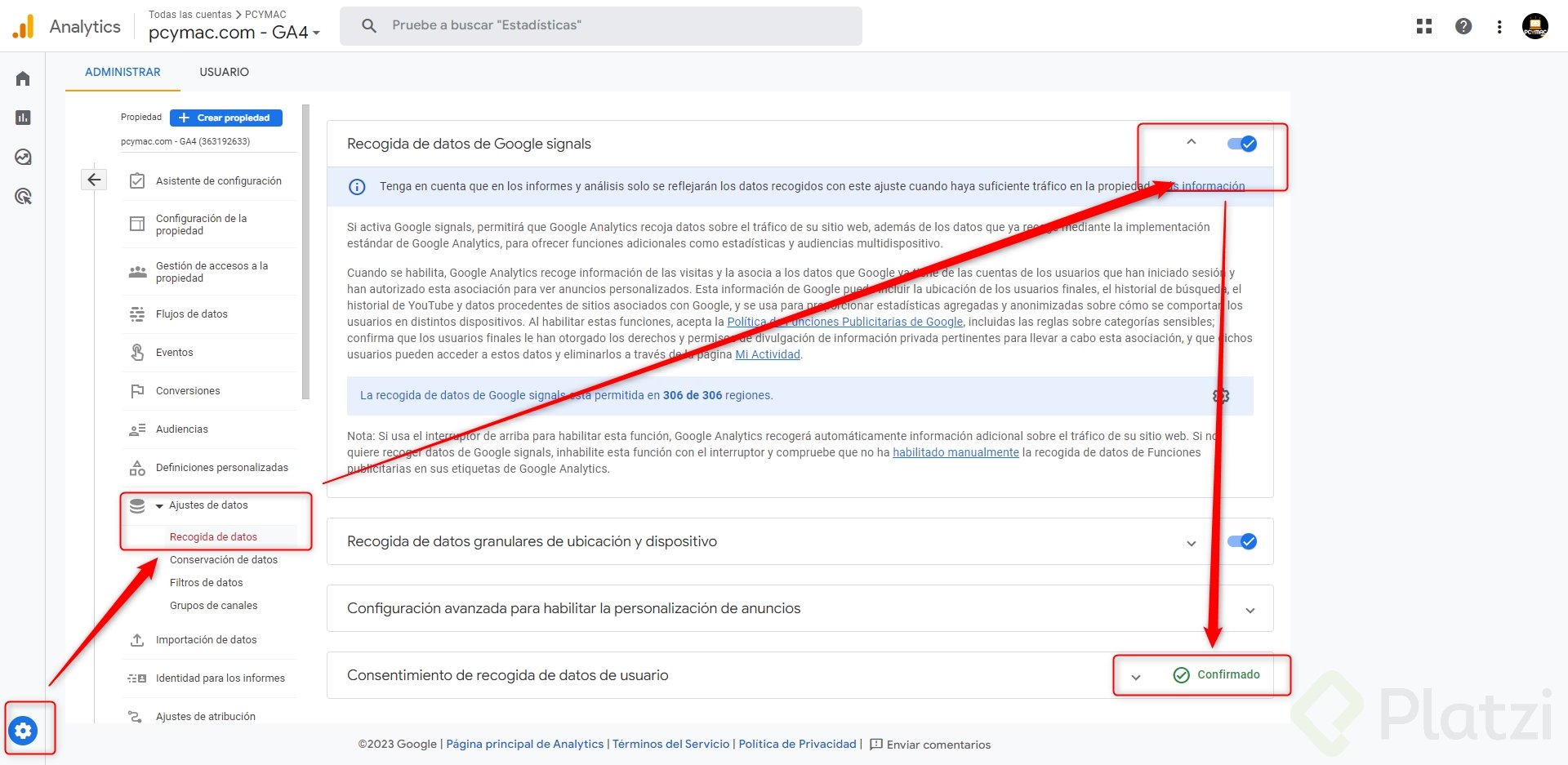This screenshot has width=1568, height=765.
Task: Open Reports bar-chart icon in left rail
Action: 23,118
